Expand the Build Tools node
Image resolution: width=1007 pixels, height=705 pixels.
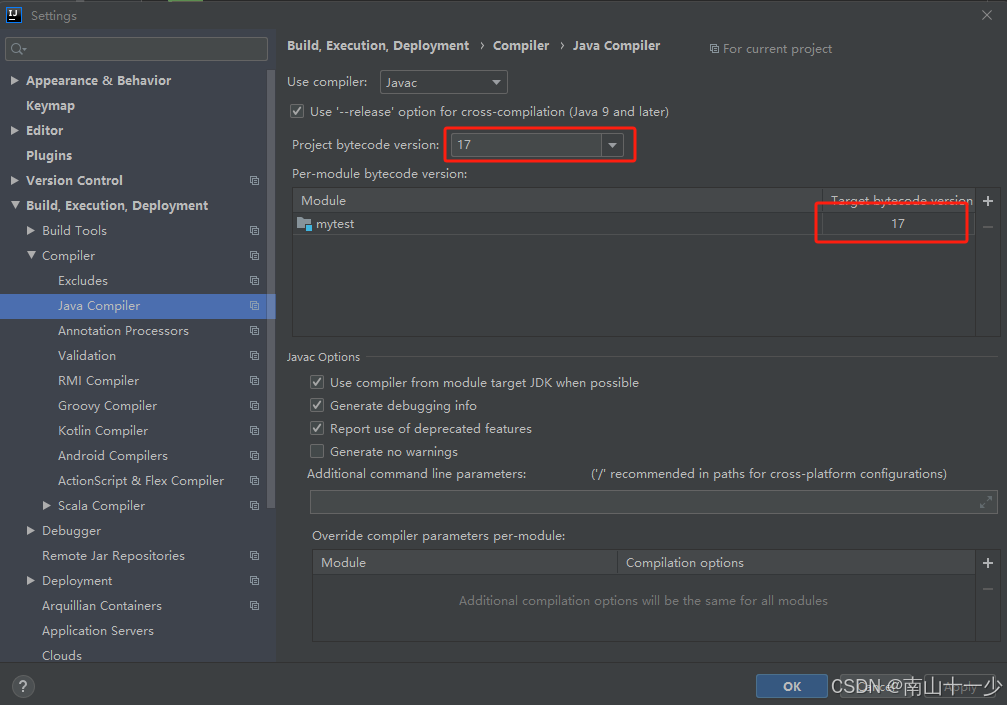[x=31, y=231]
